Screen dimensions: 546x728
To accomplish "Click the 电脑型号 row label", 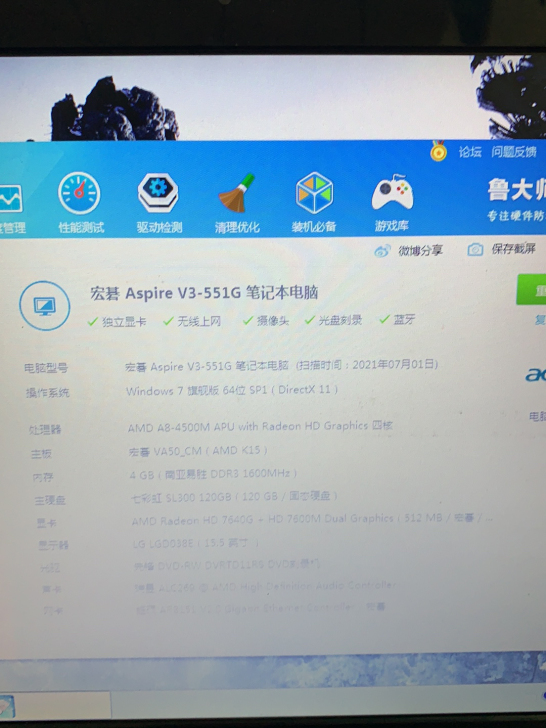I will (46, 368).
